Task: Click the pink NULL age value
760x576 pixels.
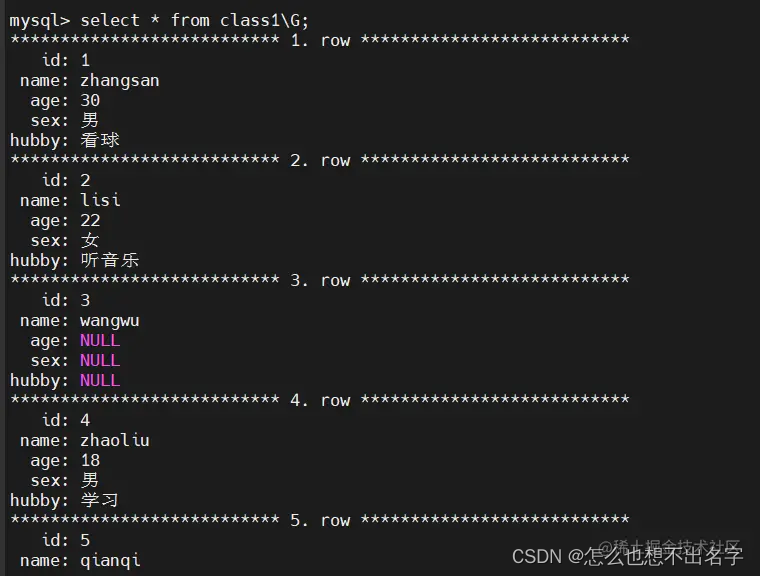Action: [100, 340]
